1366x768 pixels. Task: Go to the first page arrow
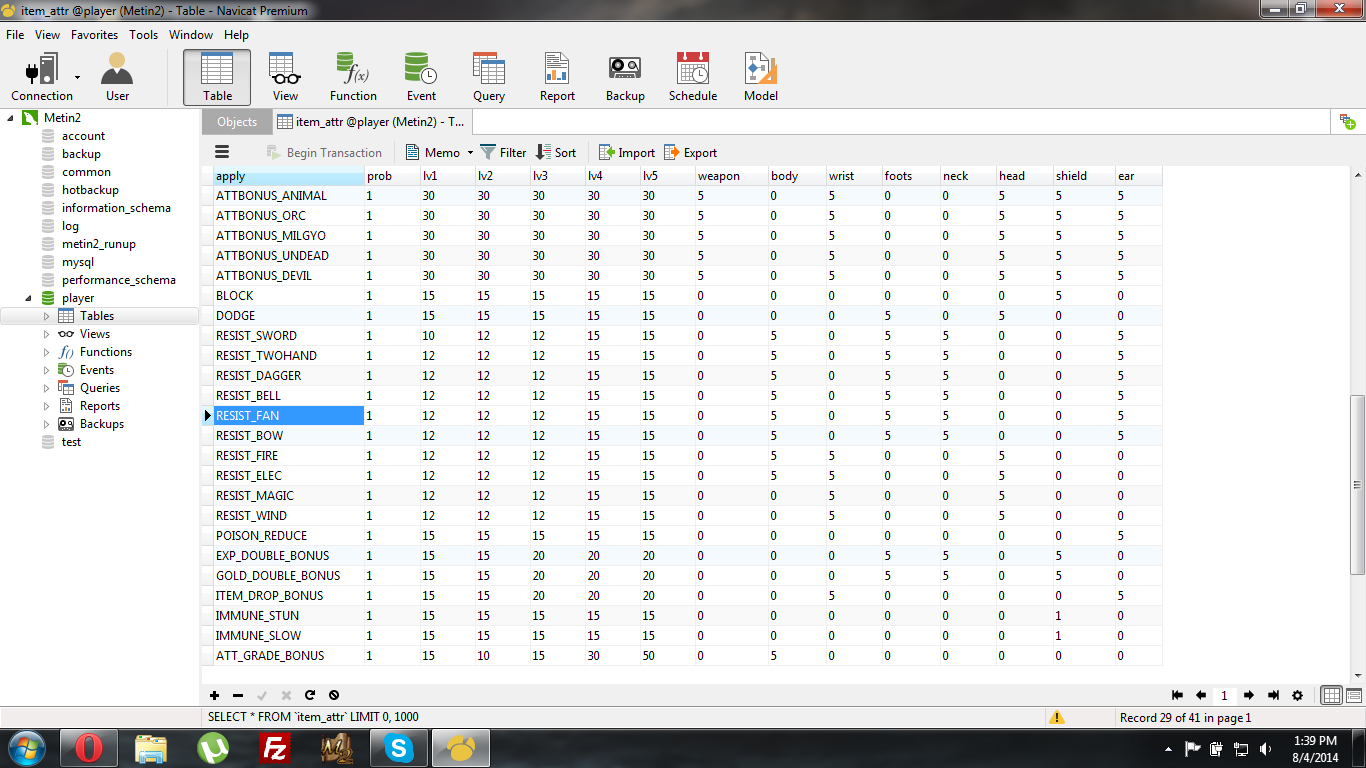click(x=1177, y=695)
